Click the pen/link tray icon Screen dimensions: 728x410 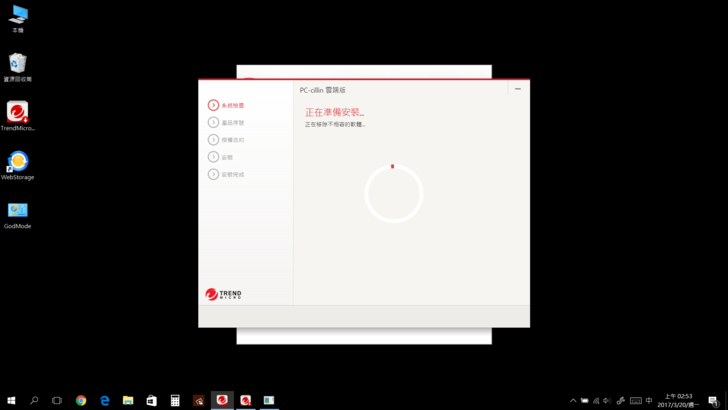(x=621, y=400)
